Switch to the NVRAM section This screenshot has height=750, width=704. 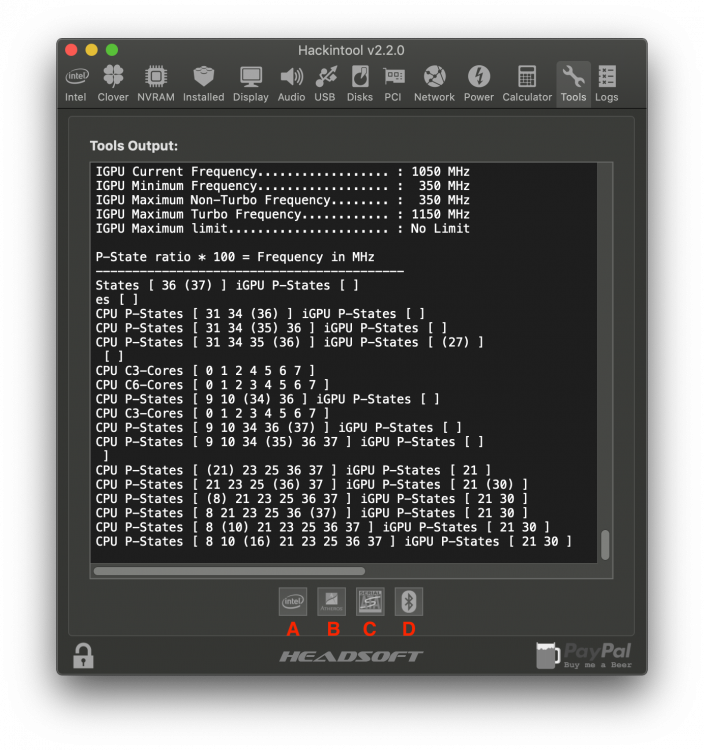(156, 84)
